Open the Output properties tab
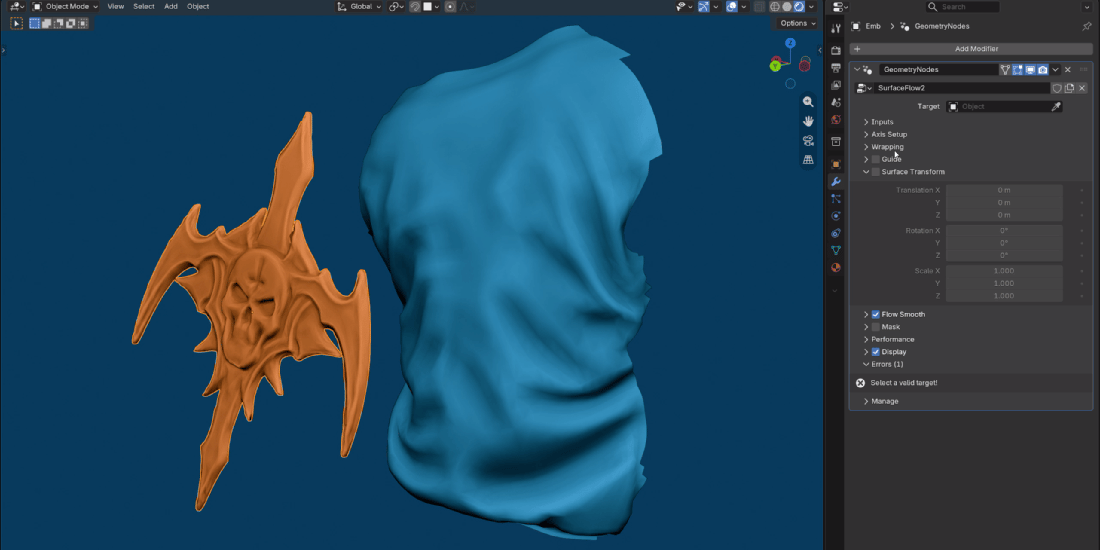The height and width of the screenshot is (550, 1100). 836,68
